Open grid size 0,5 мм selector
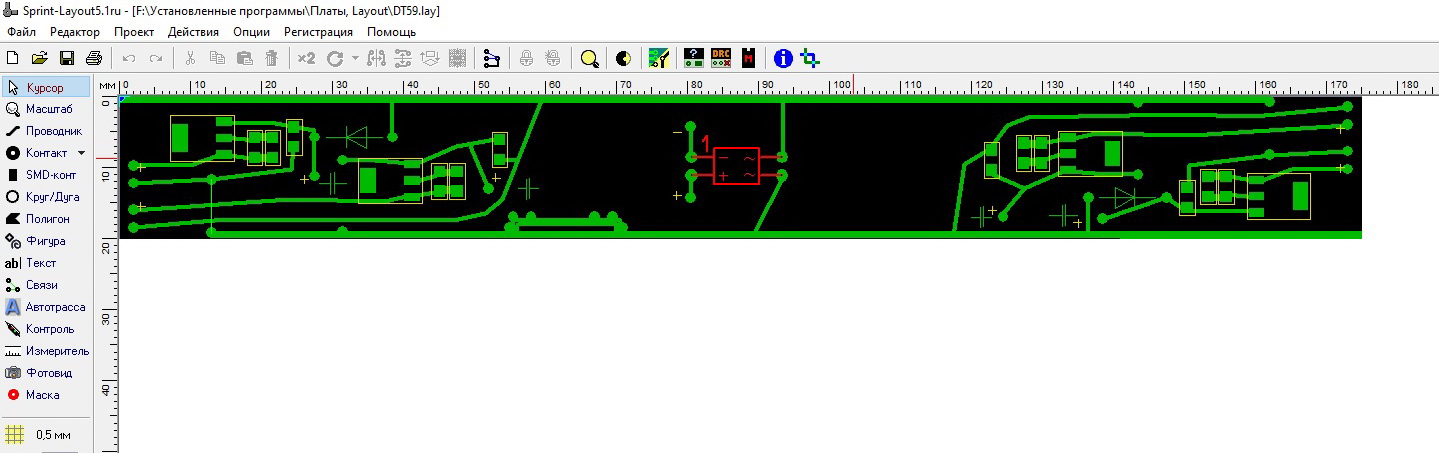 coord(45,435)
